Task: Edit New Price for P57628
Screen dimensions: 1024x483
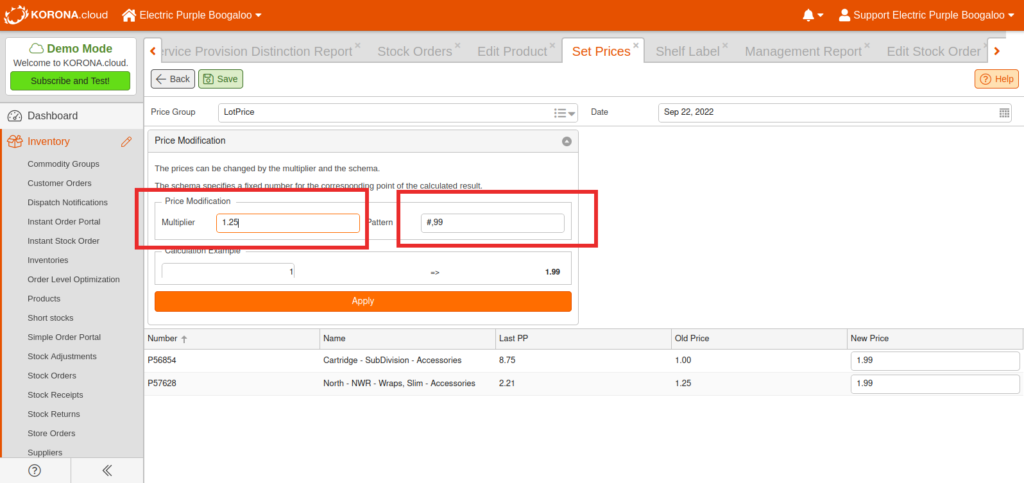Action: pos(935,384)
